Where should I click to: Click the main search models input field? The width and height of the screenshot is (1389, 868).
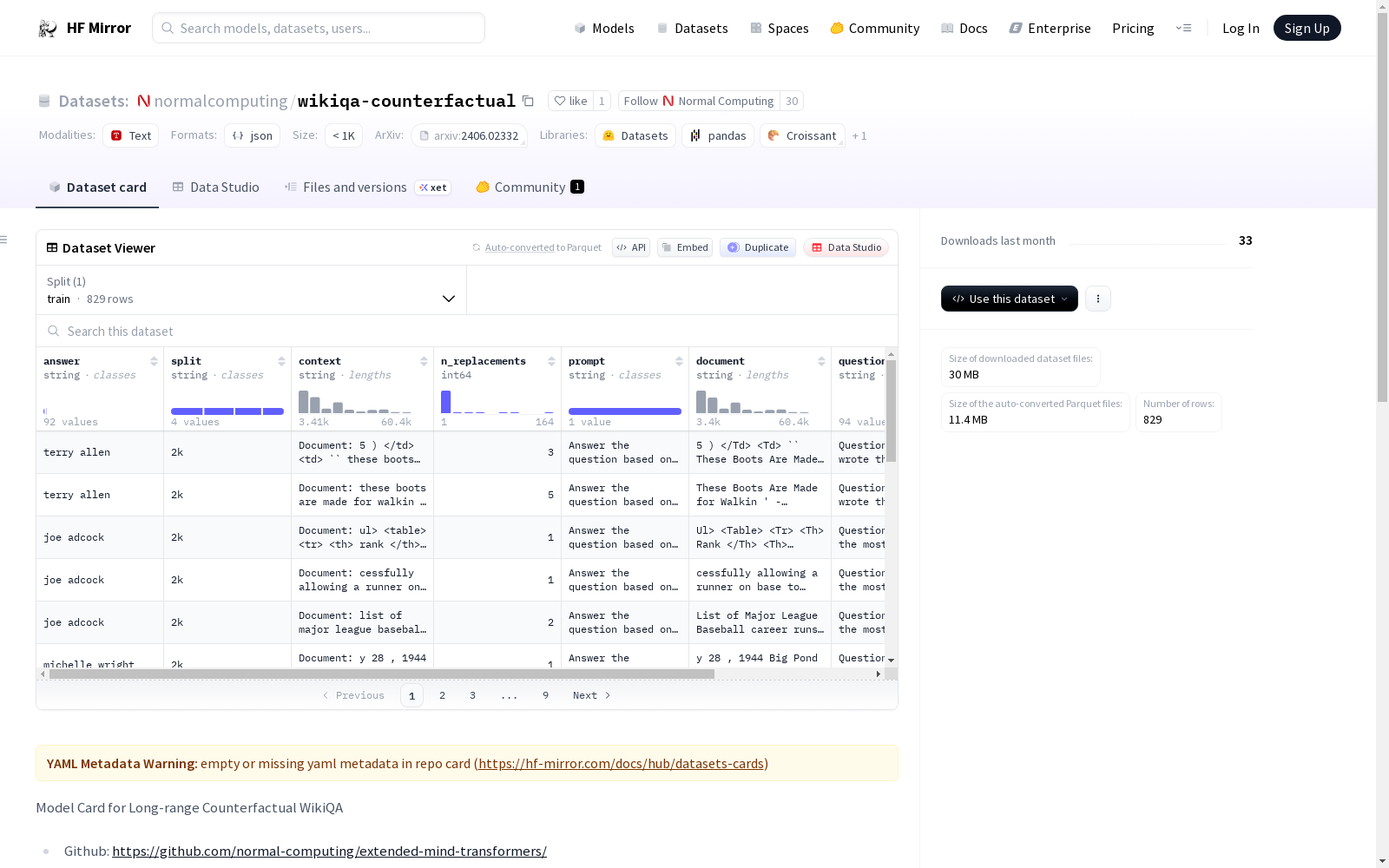[x=319, y=28]
